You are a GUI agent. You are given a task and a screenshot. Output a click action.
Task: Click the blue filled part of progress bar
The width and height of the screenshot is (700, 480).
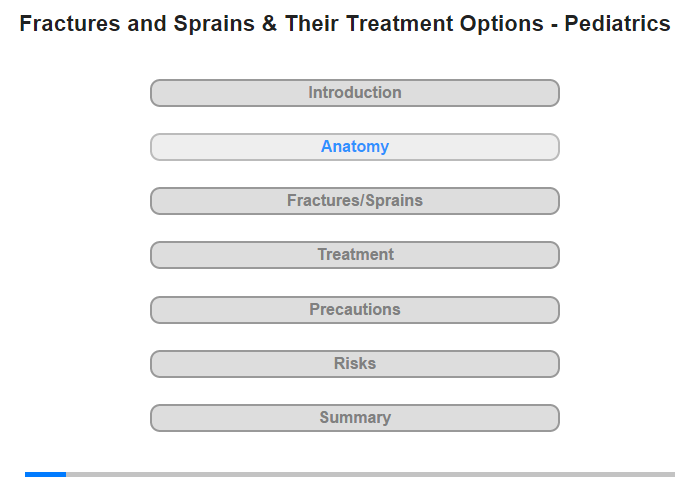pos(46,474)
